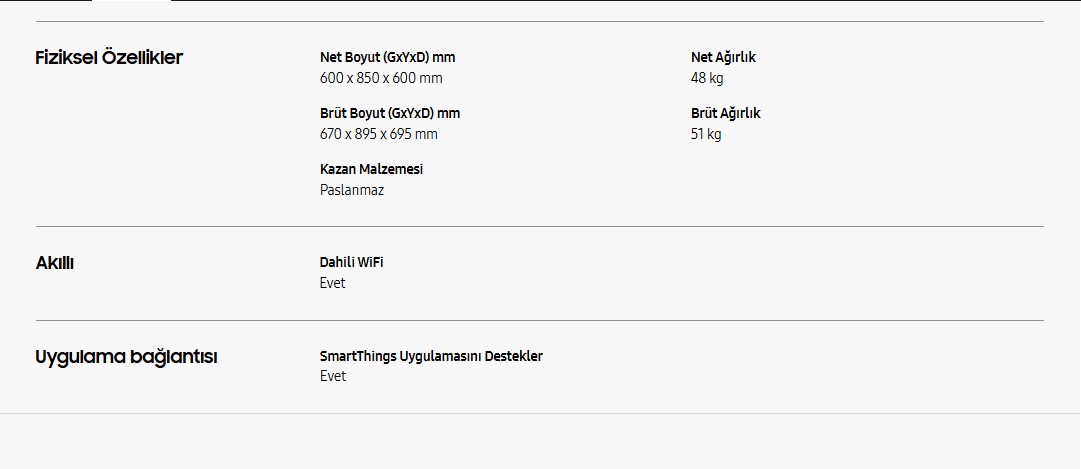Click the 670 x 895 x 695 mm value
This screenshot has width=1081, height=469.
click(379, 134)
